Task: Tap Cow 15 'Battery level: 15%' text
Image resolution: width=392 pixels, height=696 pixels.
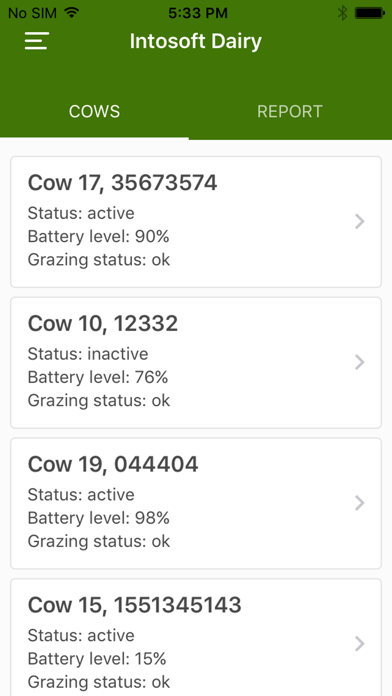Action: [x=97, y=659]
